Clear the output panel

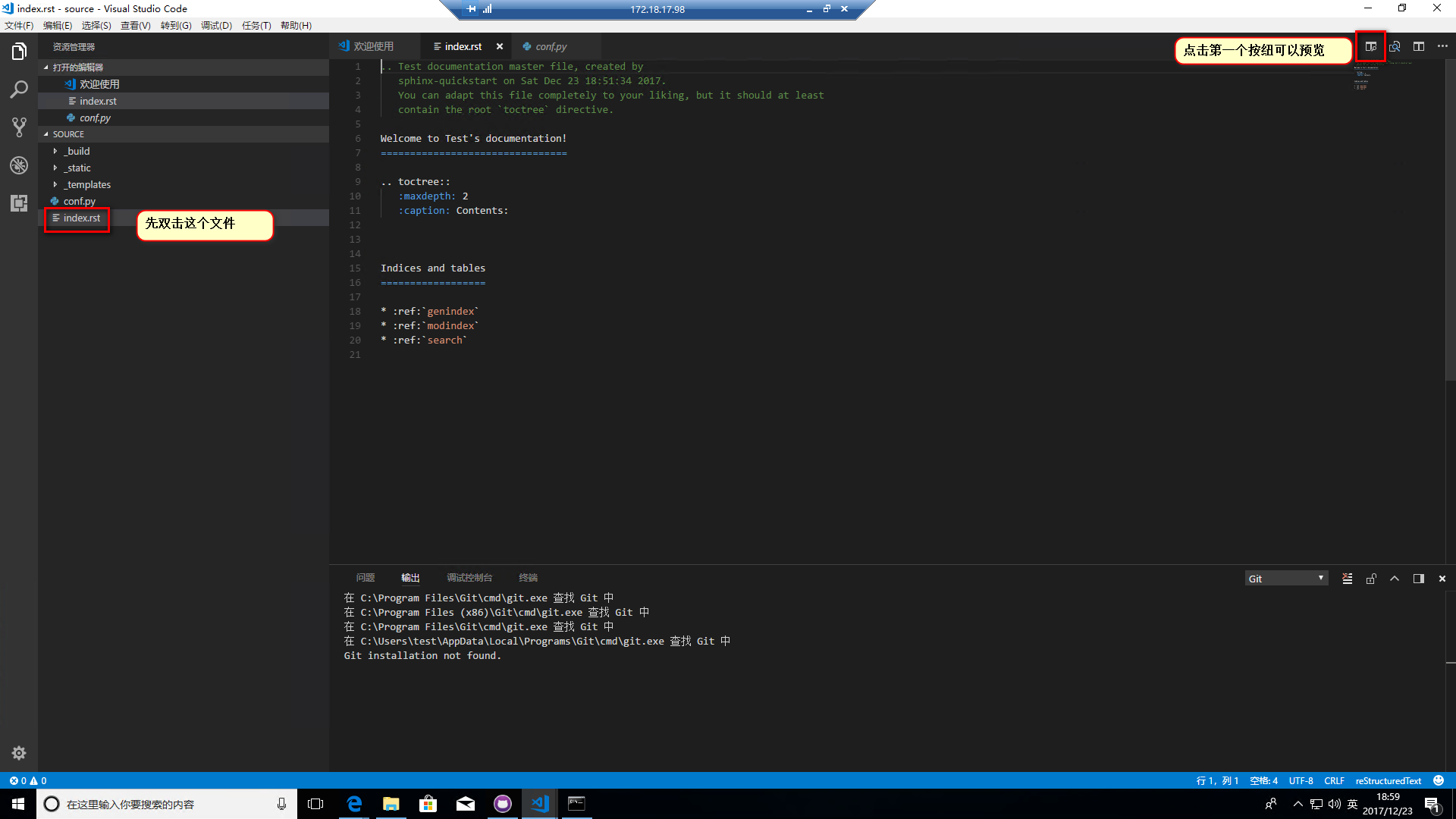(x=1348, y=579)
